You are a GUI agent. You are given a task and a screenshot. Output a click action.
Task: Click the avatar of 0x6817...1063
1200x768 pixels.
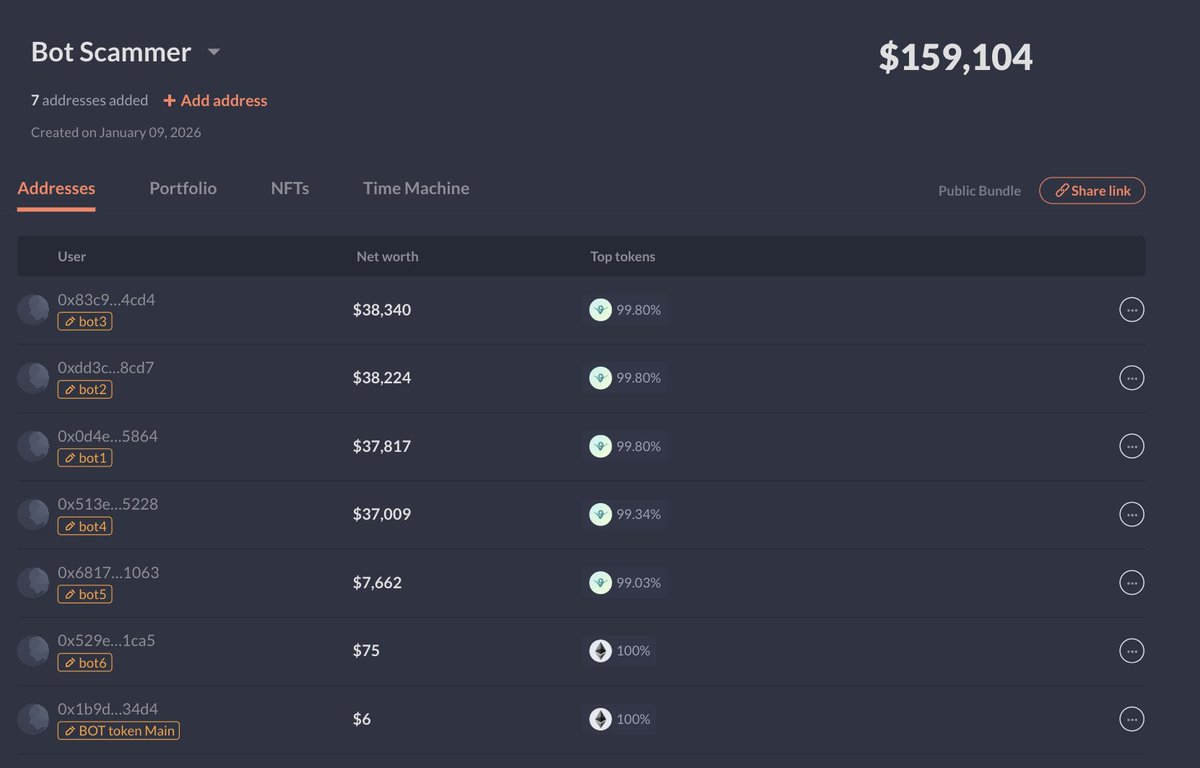point(33,582)
